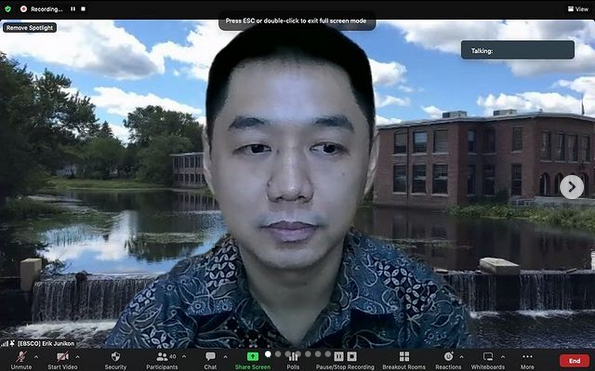
Task: Open Whiteboards
Action: click(x=488, y=360)
